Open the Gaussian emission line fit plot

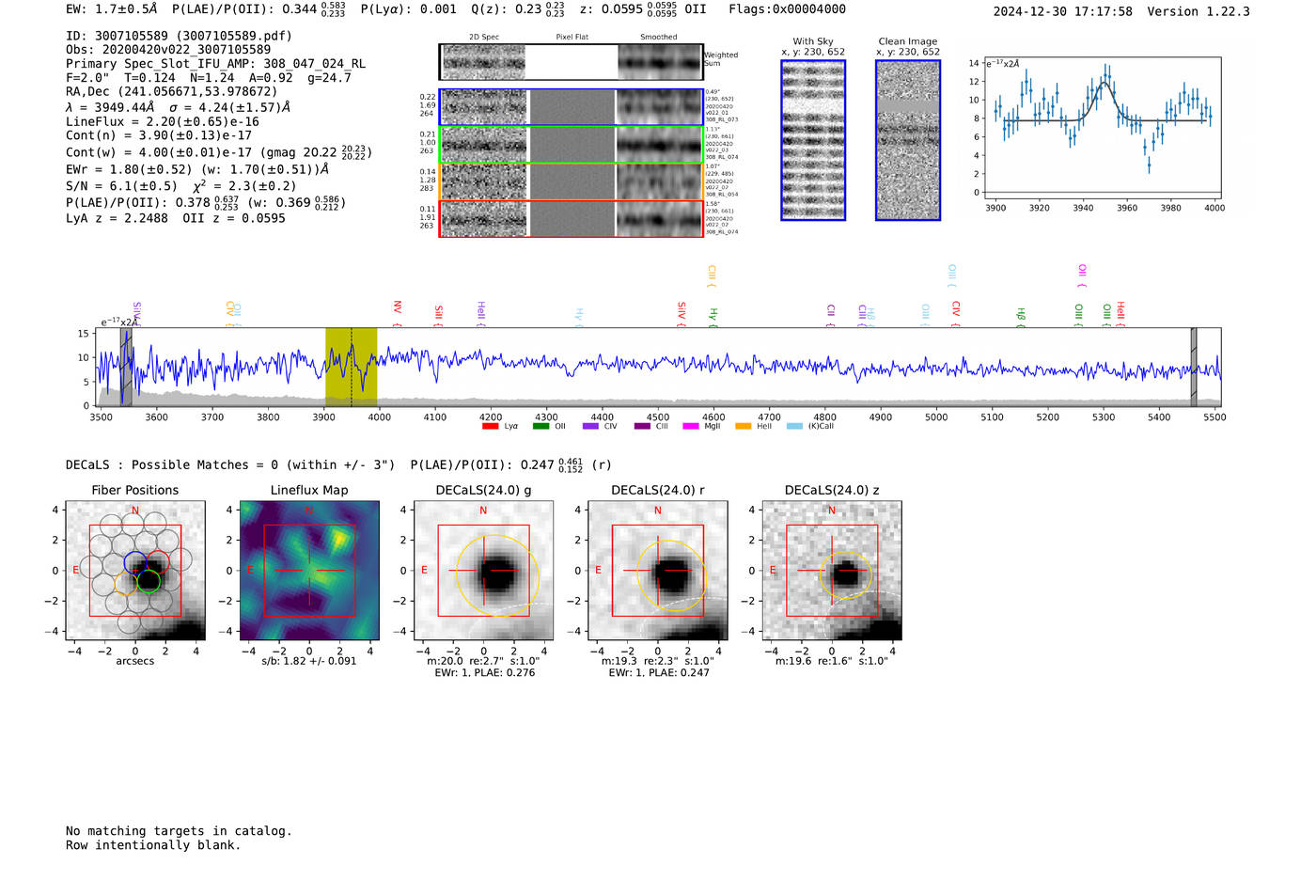(x=1102, y=129)
